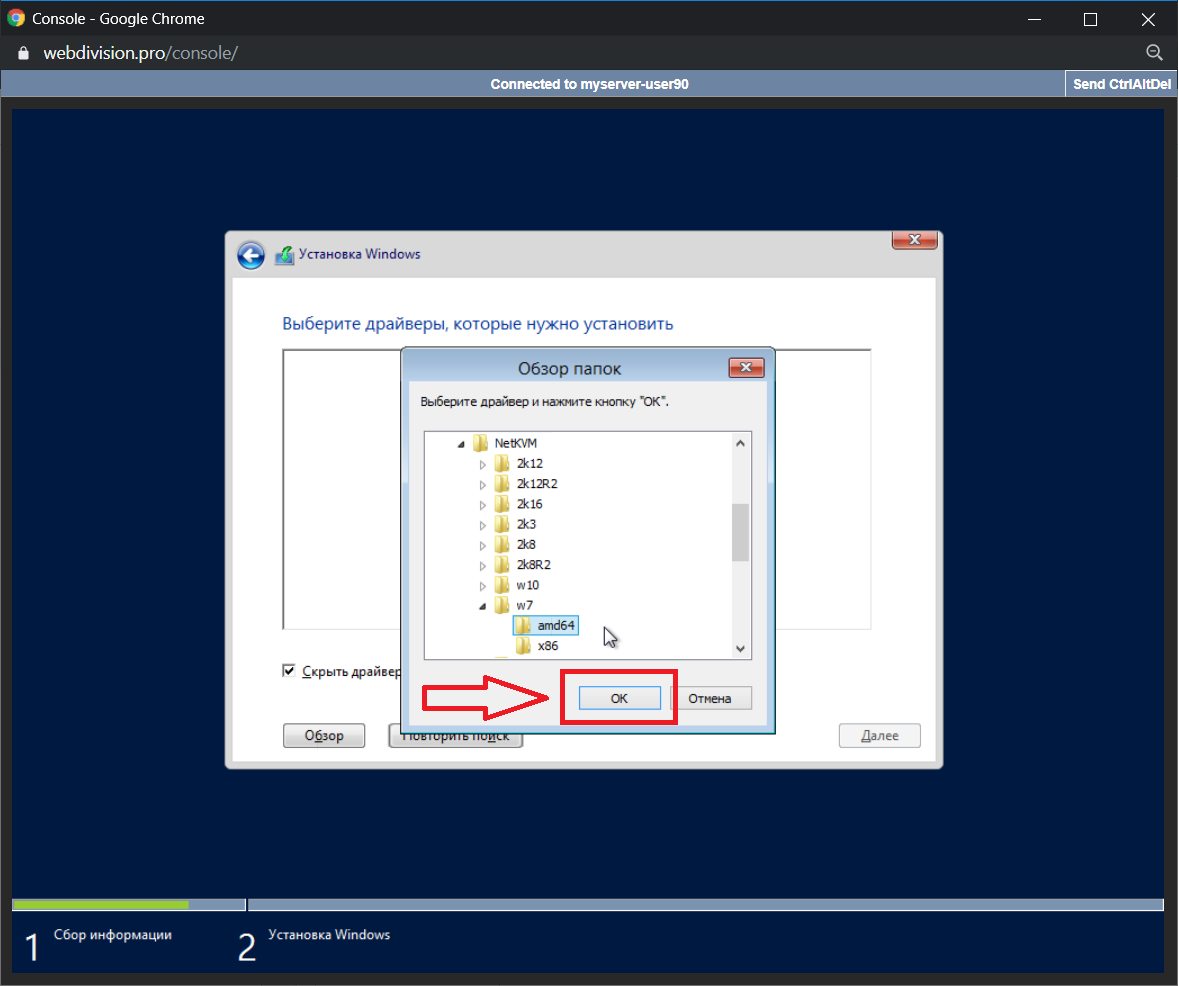Expand the 2k12 folder tree arrow

[x=482, y=464]
